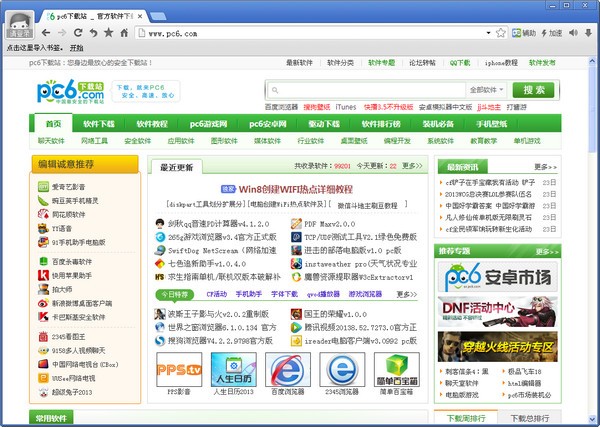The height and width of the screenshot is (427, 600).
Task: Select the 首页 navigation tab
Action: tap(53, 124)
